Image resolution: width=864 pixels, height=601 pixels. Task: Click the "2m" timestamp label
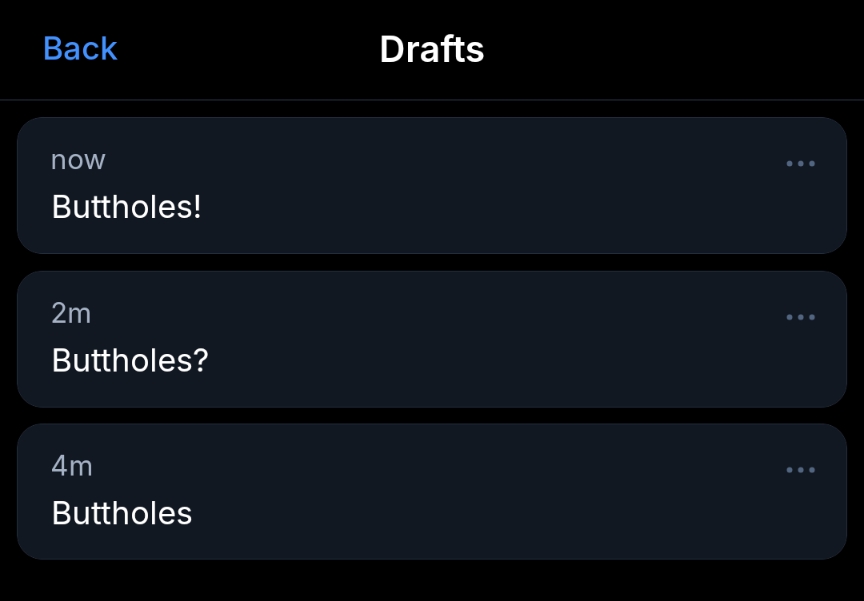[71, 314]
